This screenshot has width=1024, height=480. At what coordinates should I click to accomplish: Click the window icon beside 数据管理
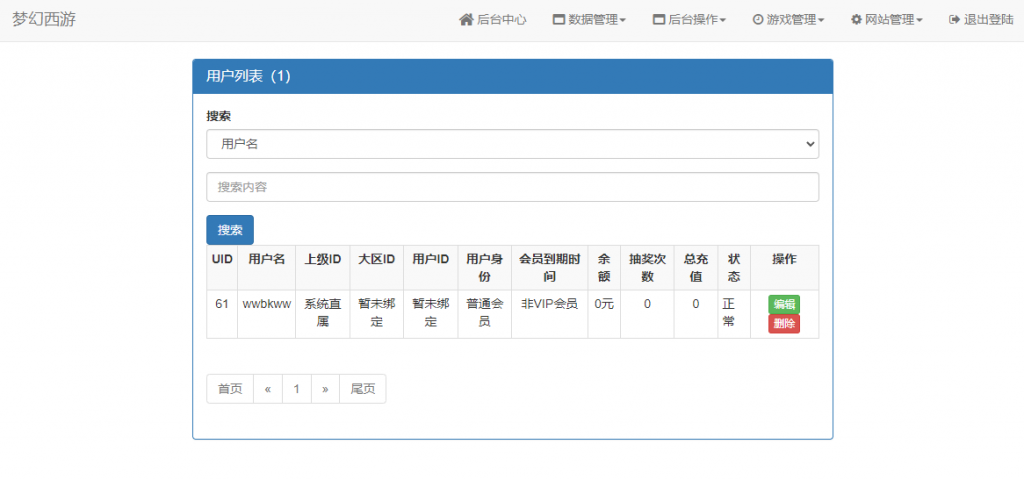pos(558,20)
